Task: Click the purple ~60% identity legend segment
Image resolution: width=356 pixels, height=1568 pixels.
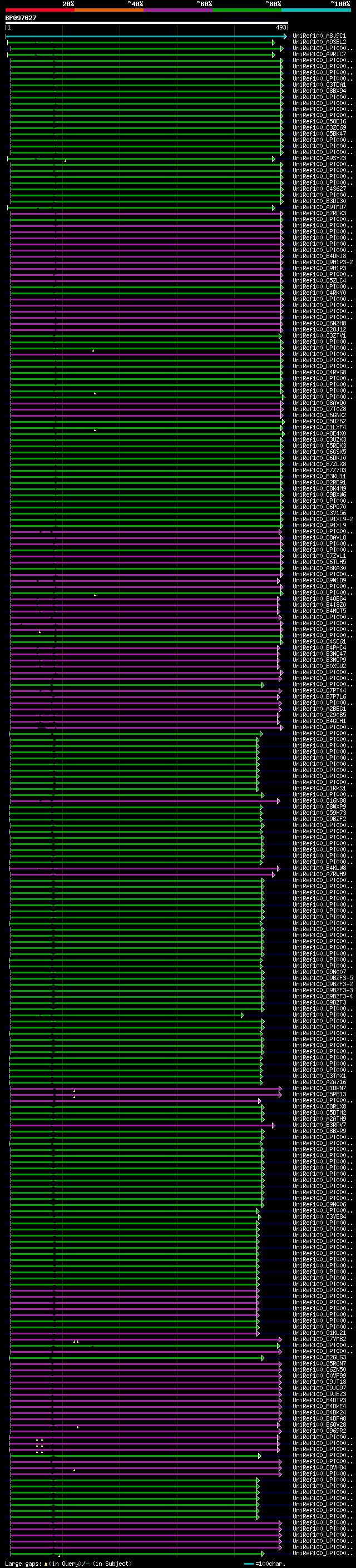Action: (179, 10)
